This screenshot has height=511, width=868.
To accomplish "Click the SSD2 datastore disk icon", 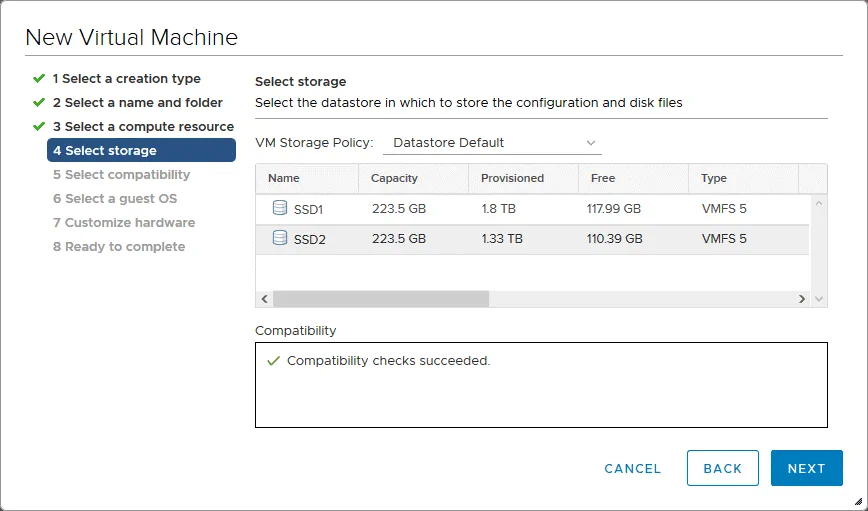I will (x=280, y=239).
